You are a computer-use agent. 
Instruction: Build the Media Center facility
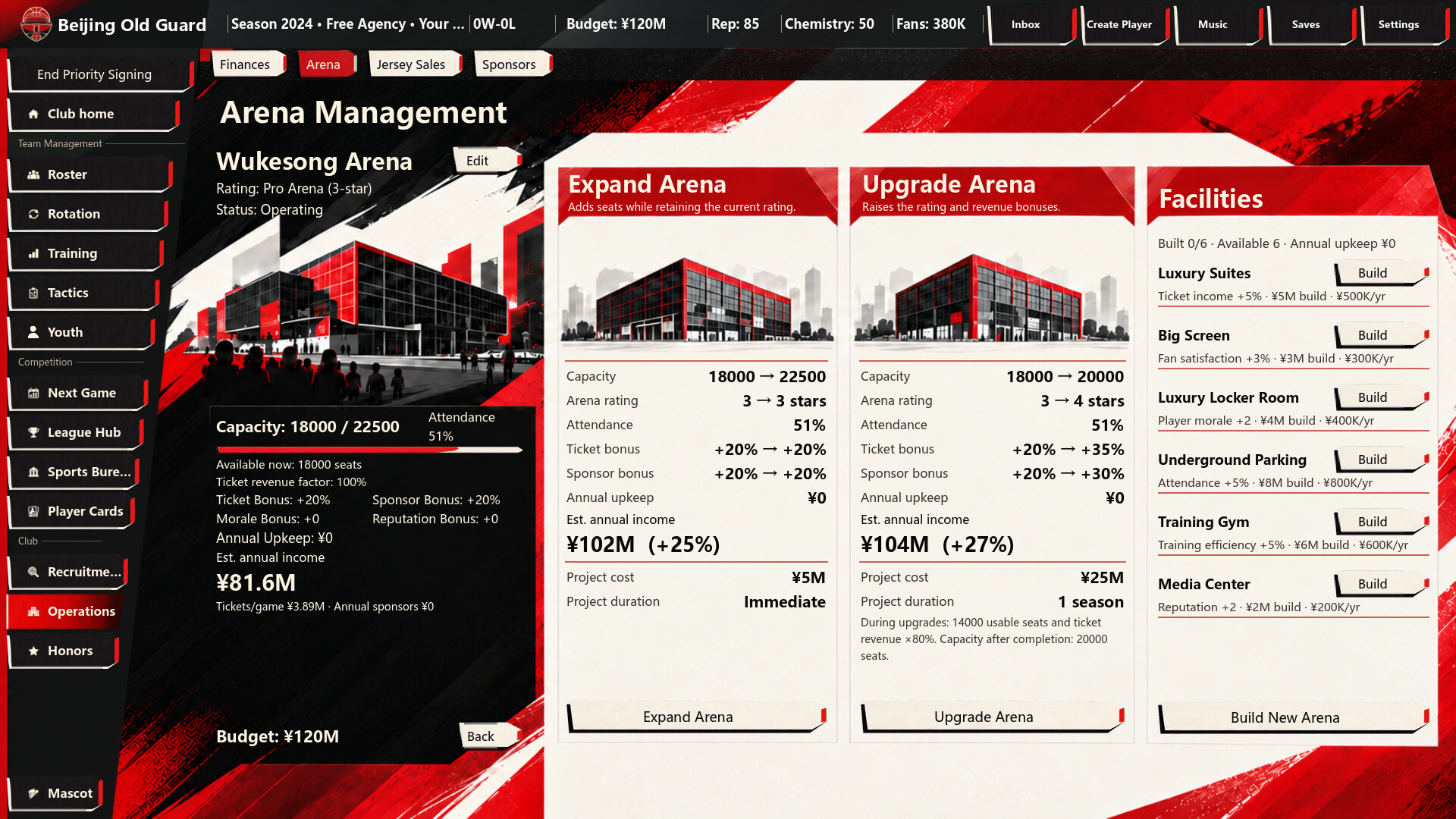point(1381,584)
